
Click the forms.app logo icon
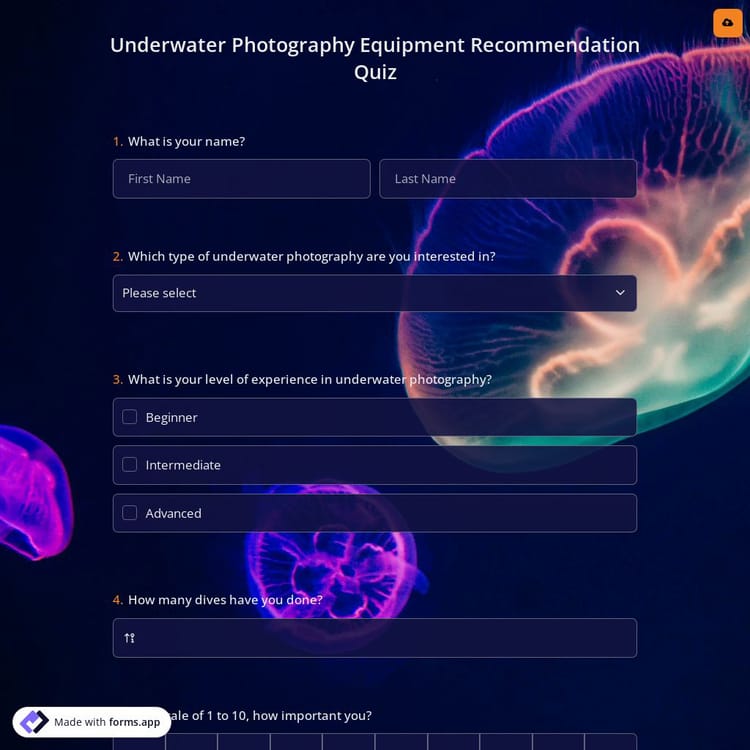pos(34,722)
